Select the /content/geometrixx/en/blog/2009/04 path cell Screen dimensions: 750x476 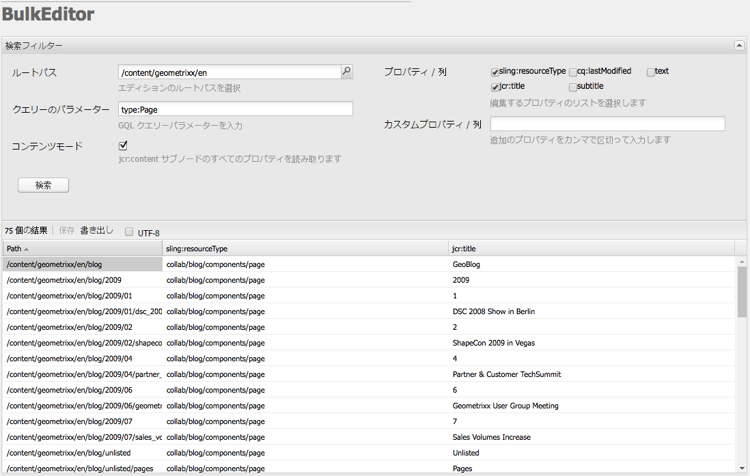83,358
